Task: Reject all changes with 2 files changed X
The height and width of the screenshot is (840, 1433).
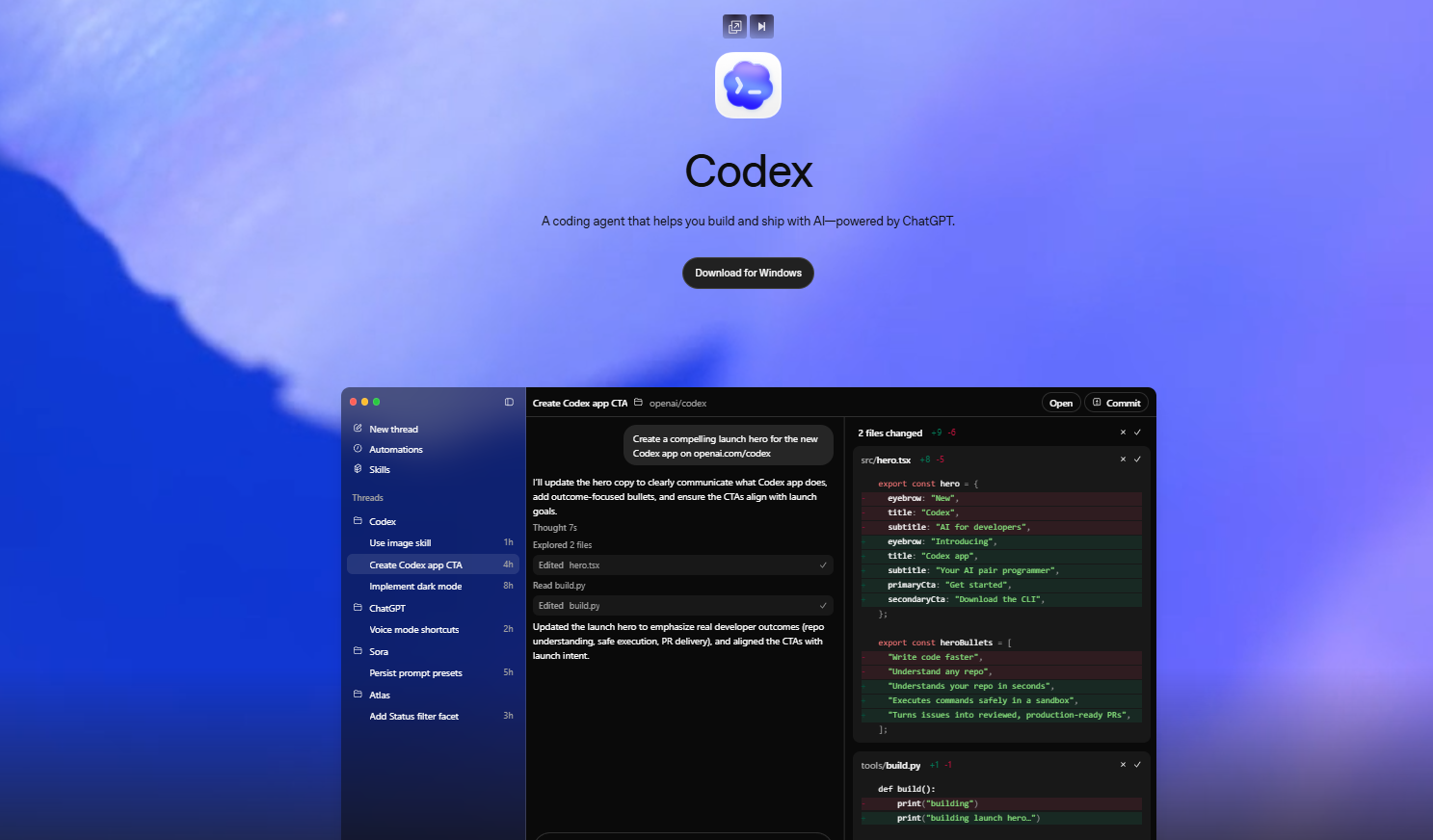Action: 1123,433
